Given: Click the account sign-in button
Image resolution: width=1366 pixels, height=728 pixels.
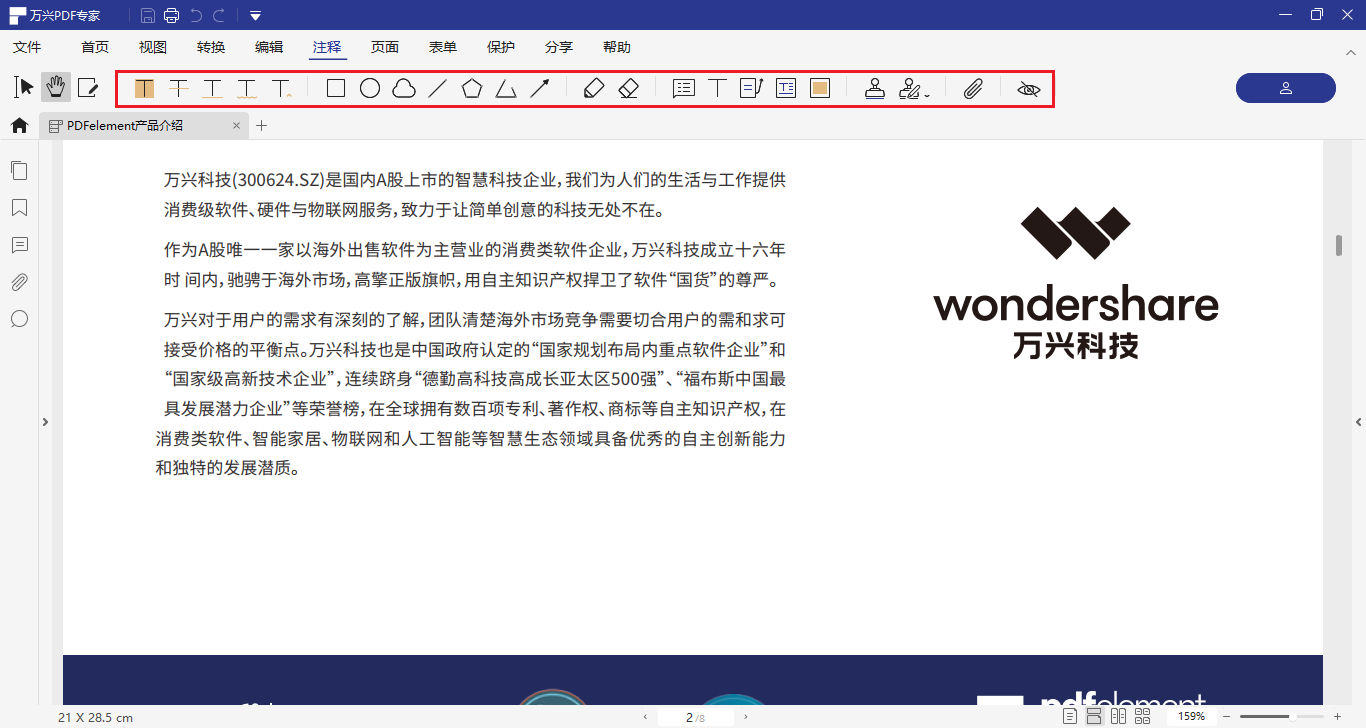Looking at the screenshot, I should (x=1285, y=88).
